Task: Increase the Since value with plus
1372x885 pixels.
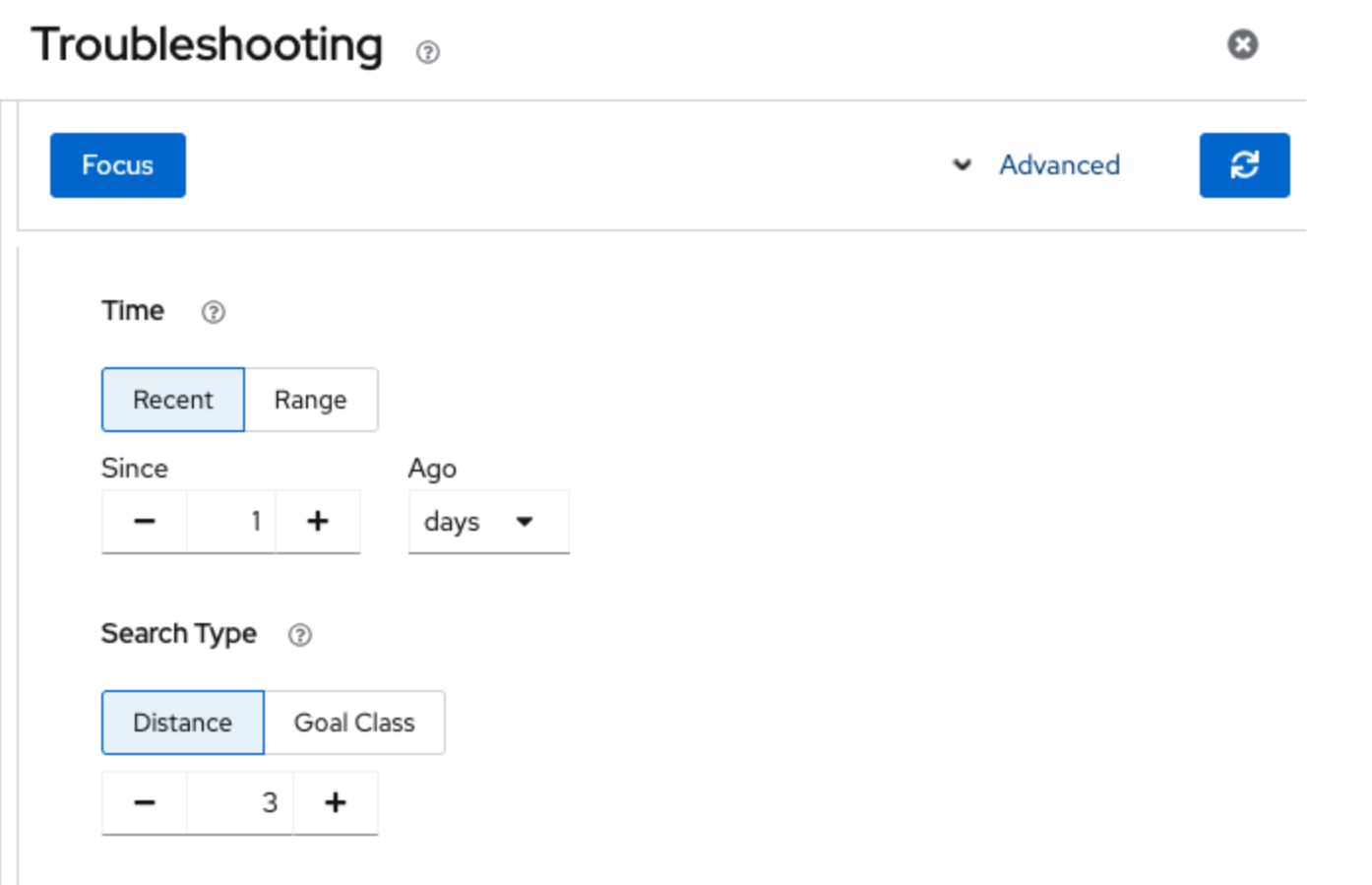Action: [318, 522]
